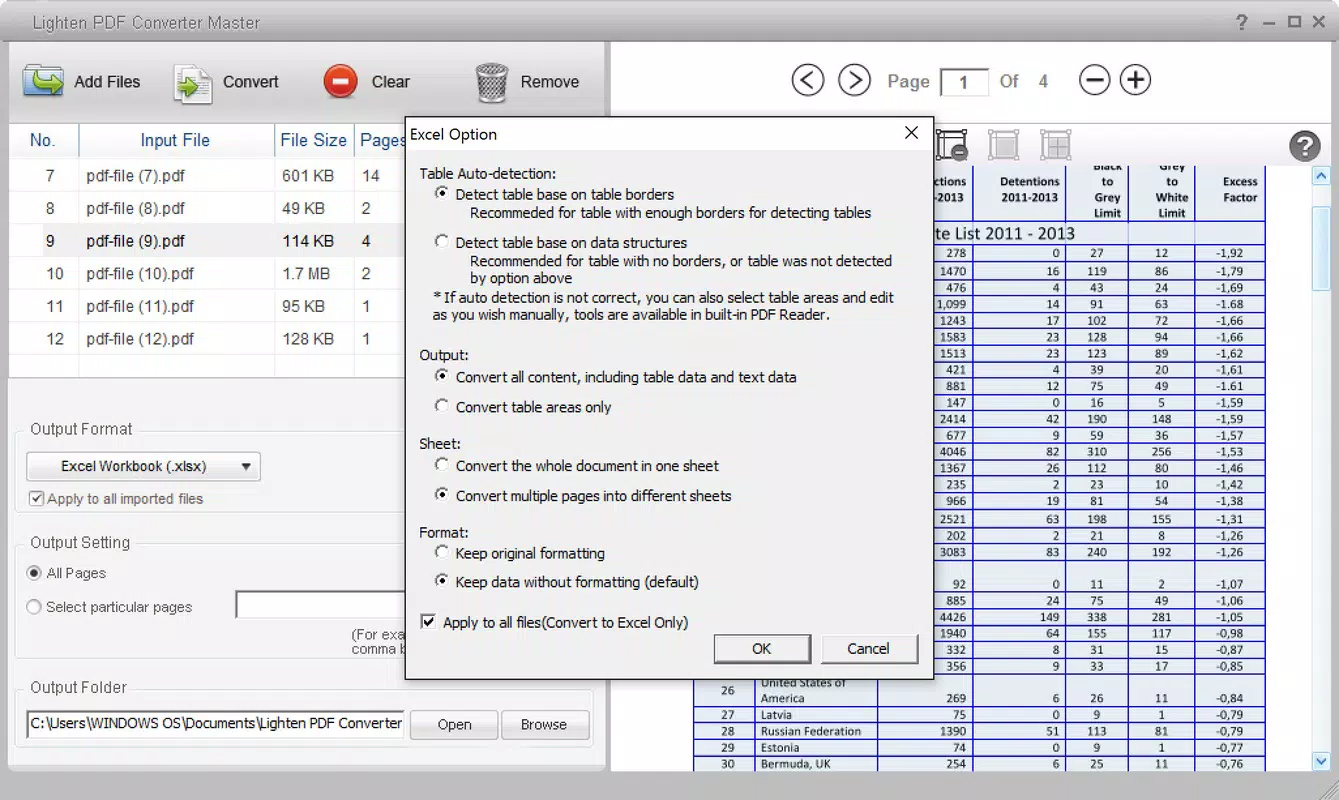Click the output folder path field
The image size is (1339, 800).
point(216,723)
